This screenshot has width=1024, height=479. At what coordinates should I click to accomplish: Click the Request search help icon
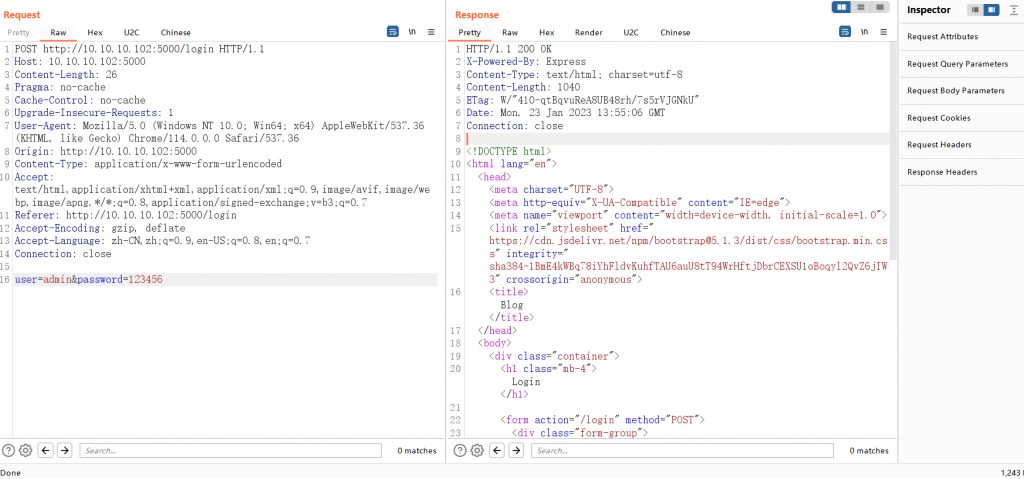[x=9, y=451]
